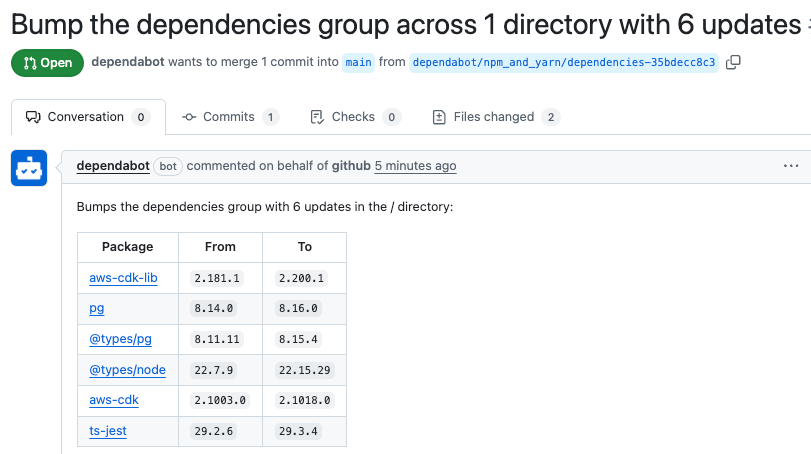This screenshot has width=811, height=454.
Task: Click the Files changed count badge 2
Action: click(551, 117)
